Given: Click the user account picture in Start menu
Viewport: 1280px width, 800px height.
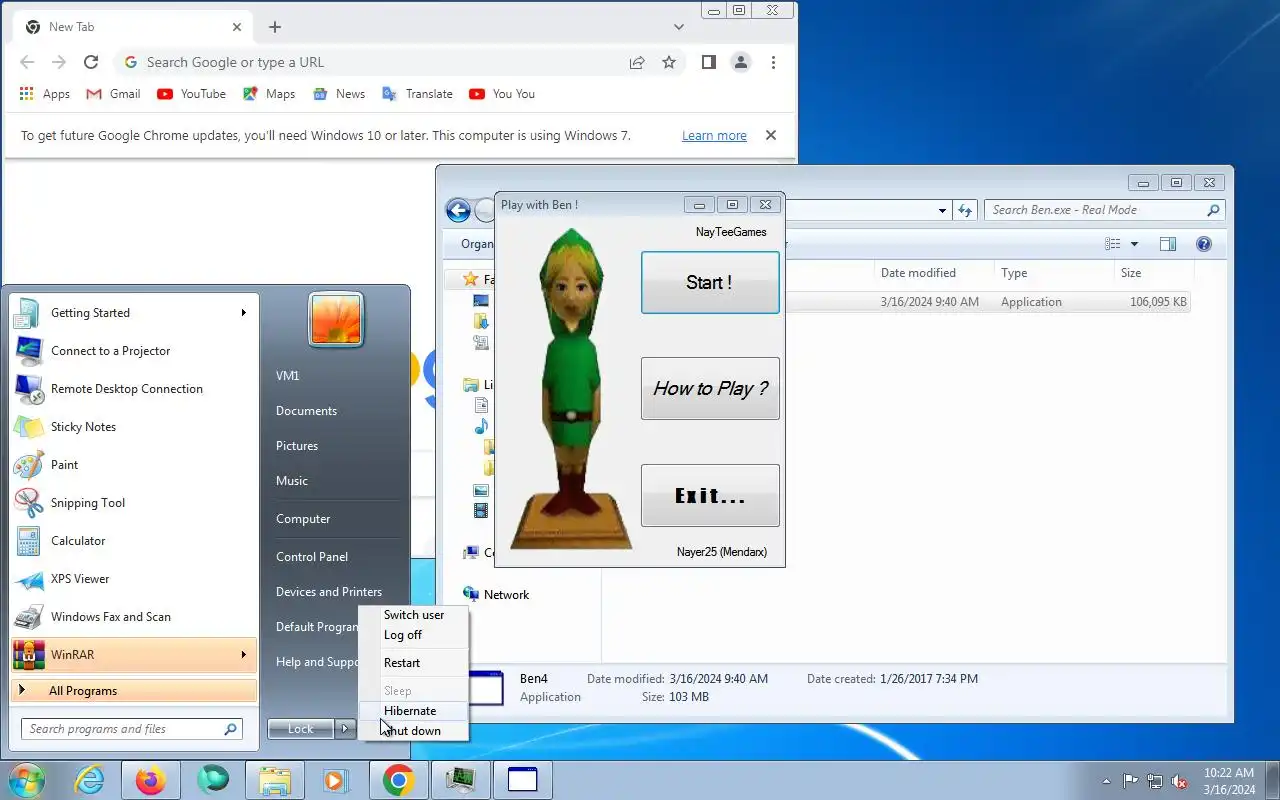Looking at the screenshot, I should click(336, 320).
